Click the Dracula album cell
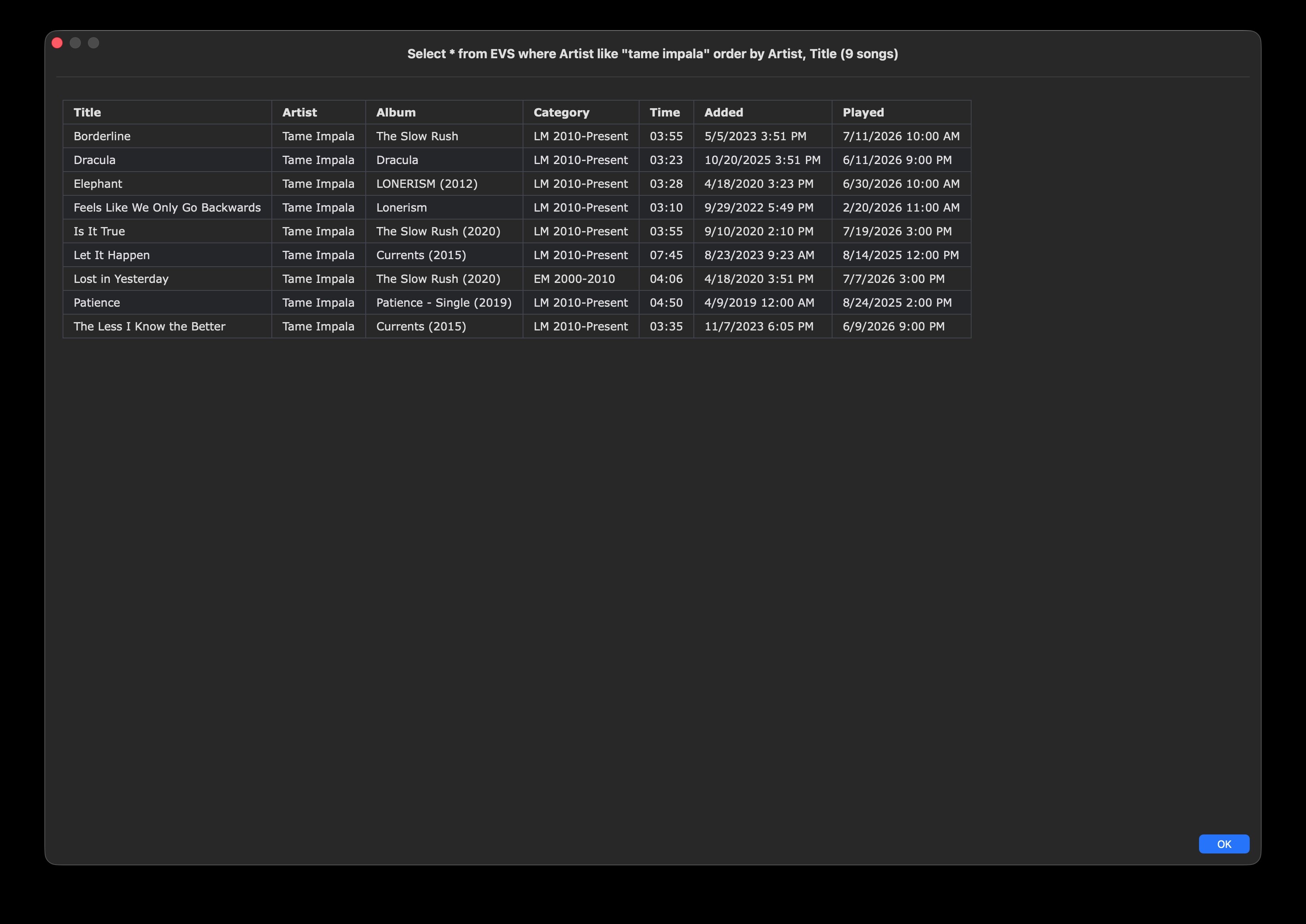 click(444, 160)
